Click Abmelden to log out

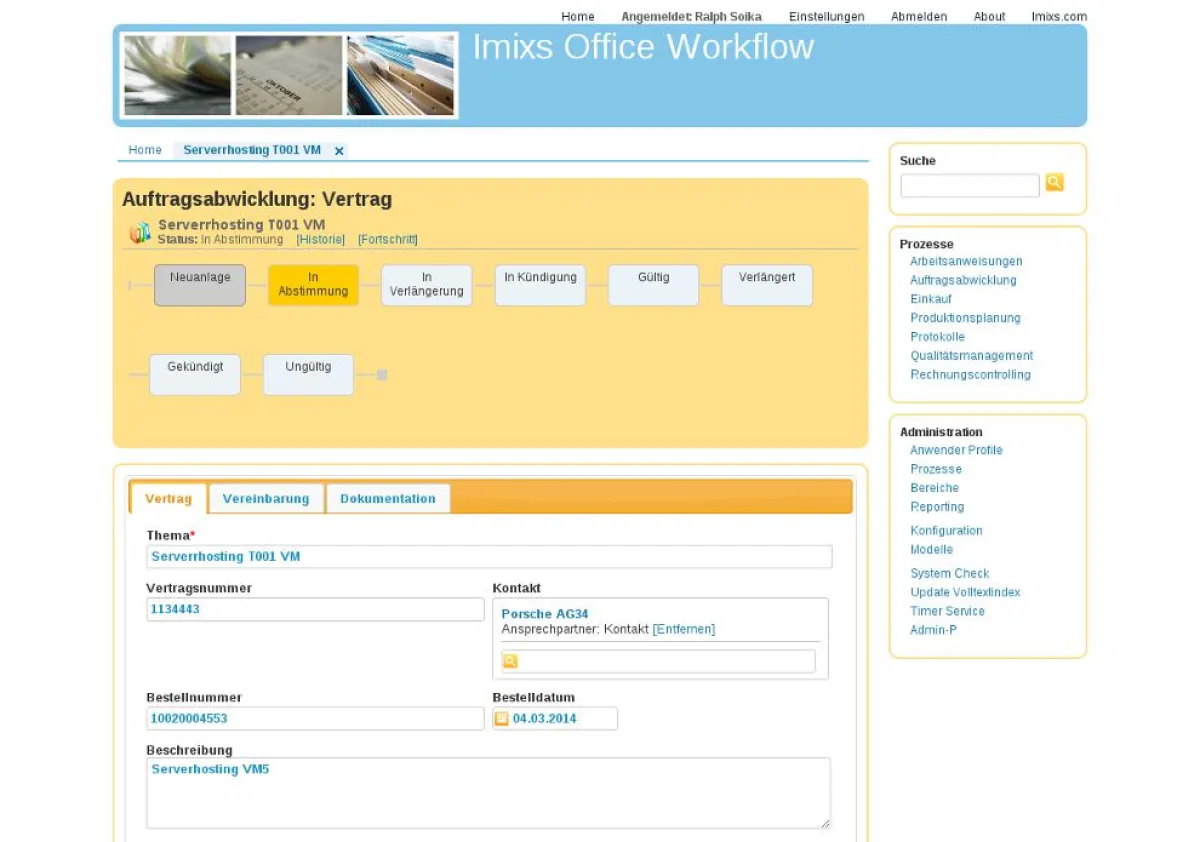pyautogui.click(x=918, y=16)
